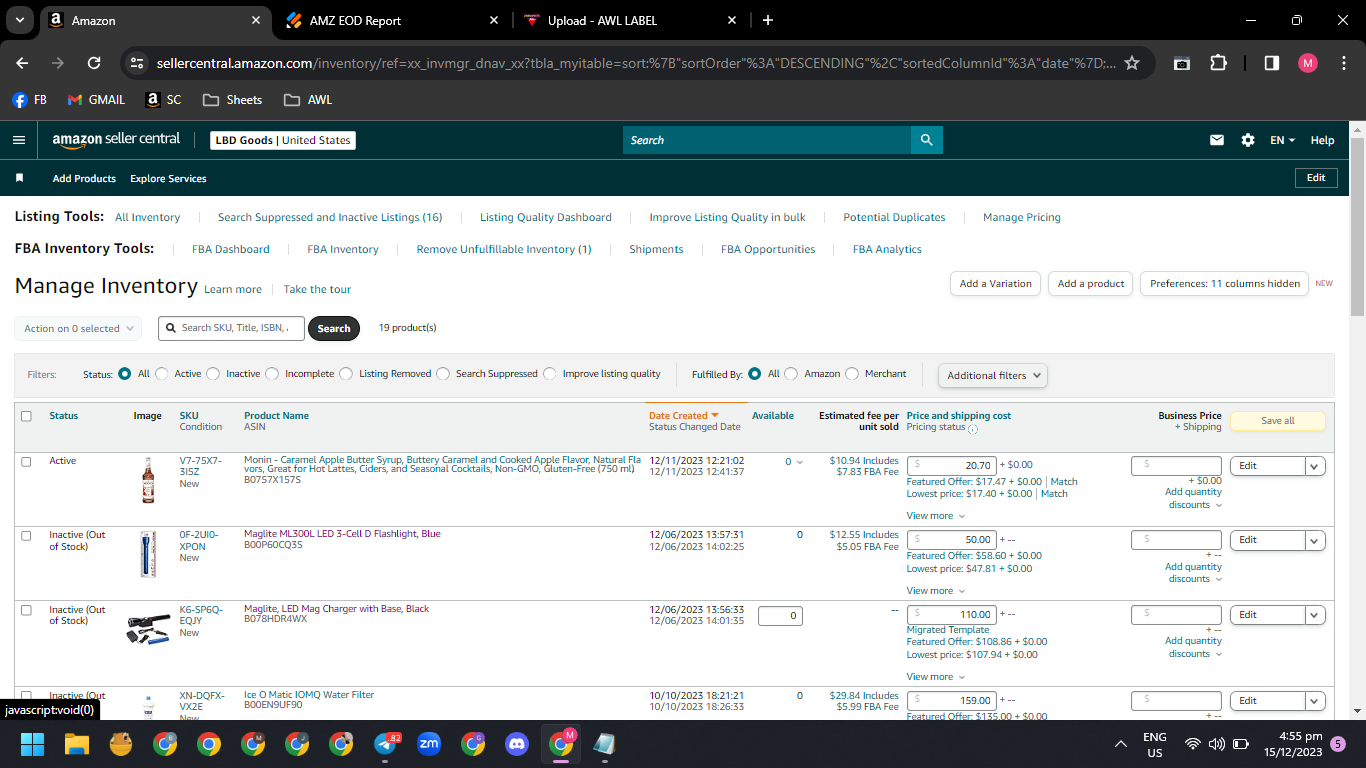The image size is (1366, 768).
Task: Click the Add a product button
Action: click(1091, 284)
